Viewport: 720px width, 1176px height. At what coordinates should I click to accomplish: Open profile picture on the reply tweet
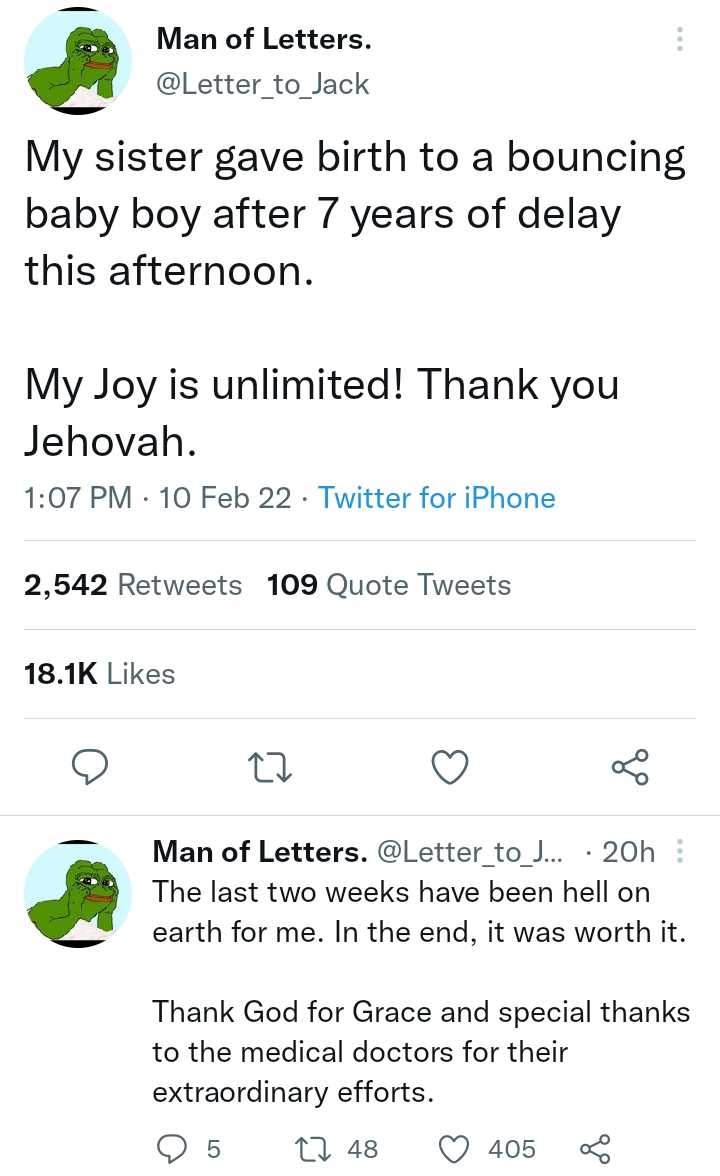77,889
